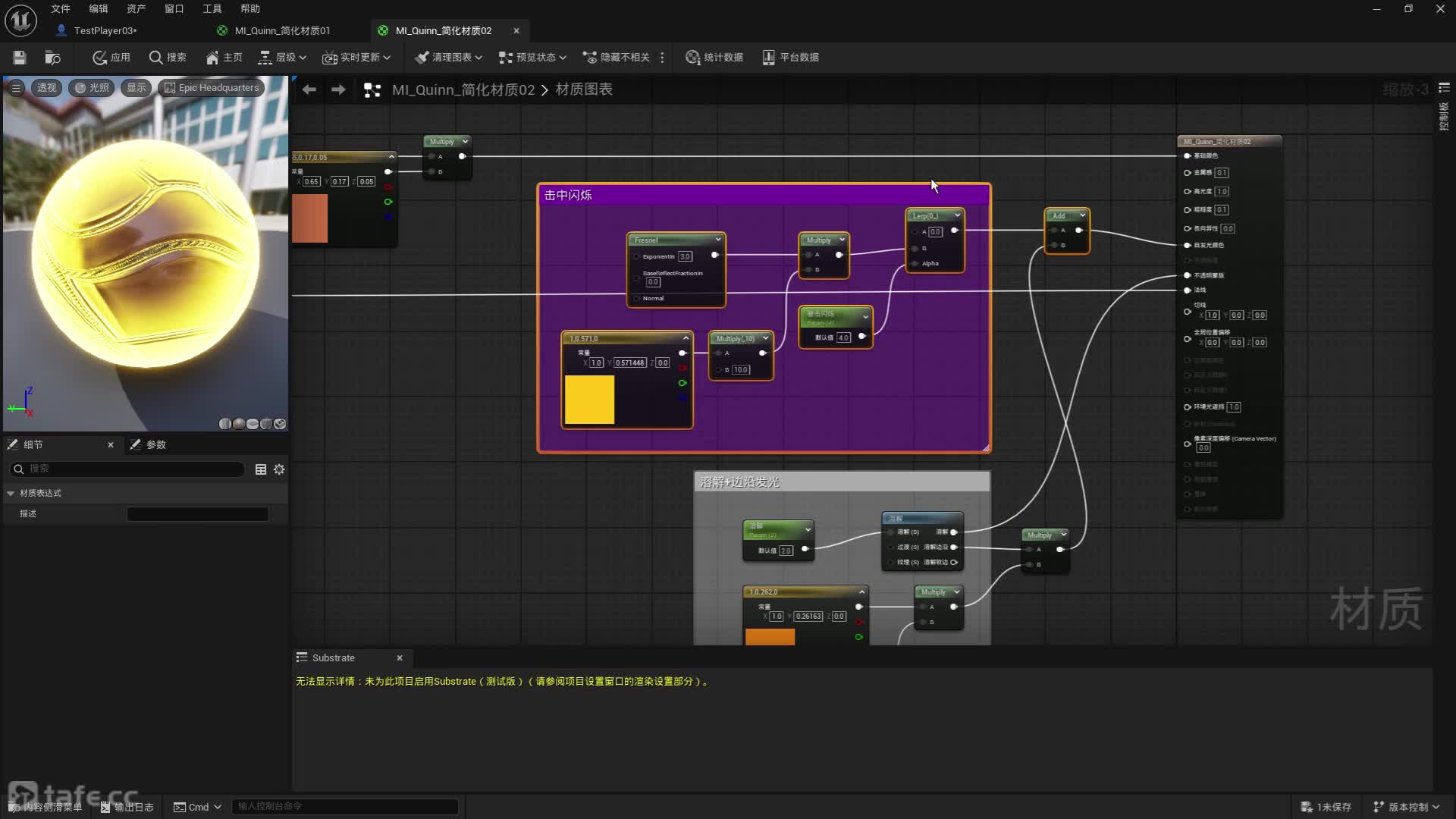The image size is (1456, 819).
Task: Click the details panel search field
Action: click(129, 469)
